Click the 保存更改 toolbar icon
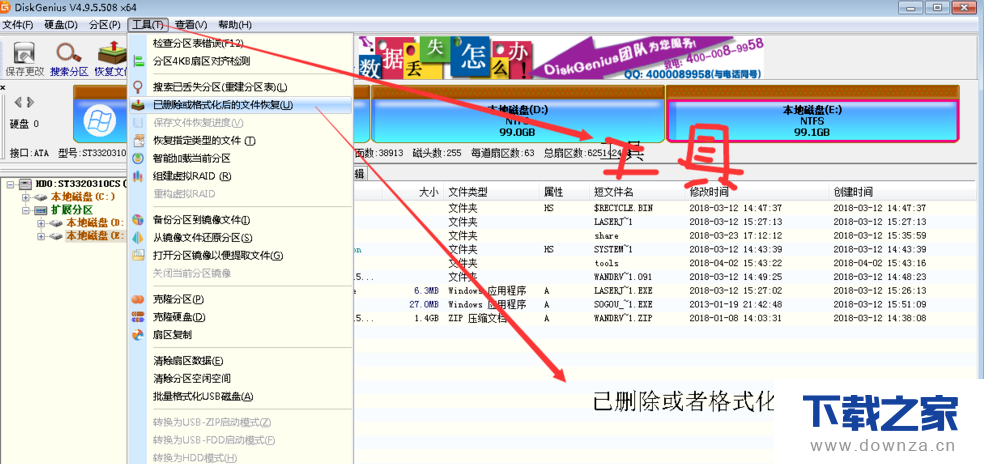This screenshot has height=464, width=984. (x=24, y=53)
